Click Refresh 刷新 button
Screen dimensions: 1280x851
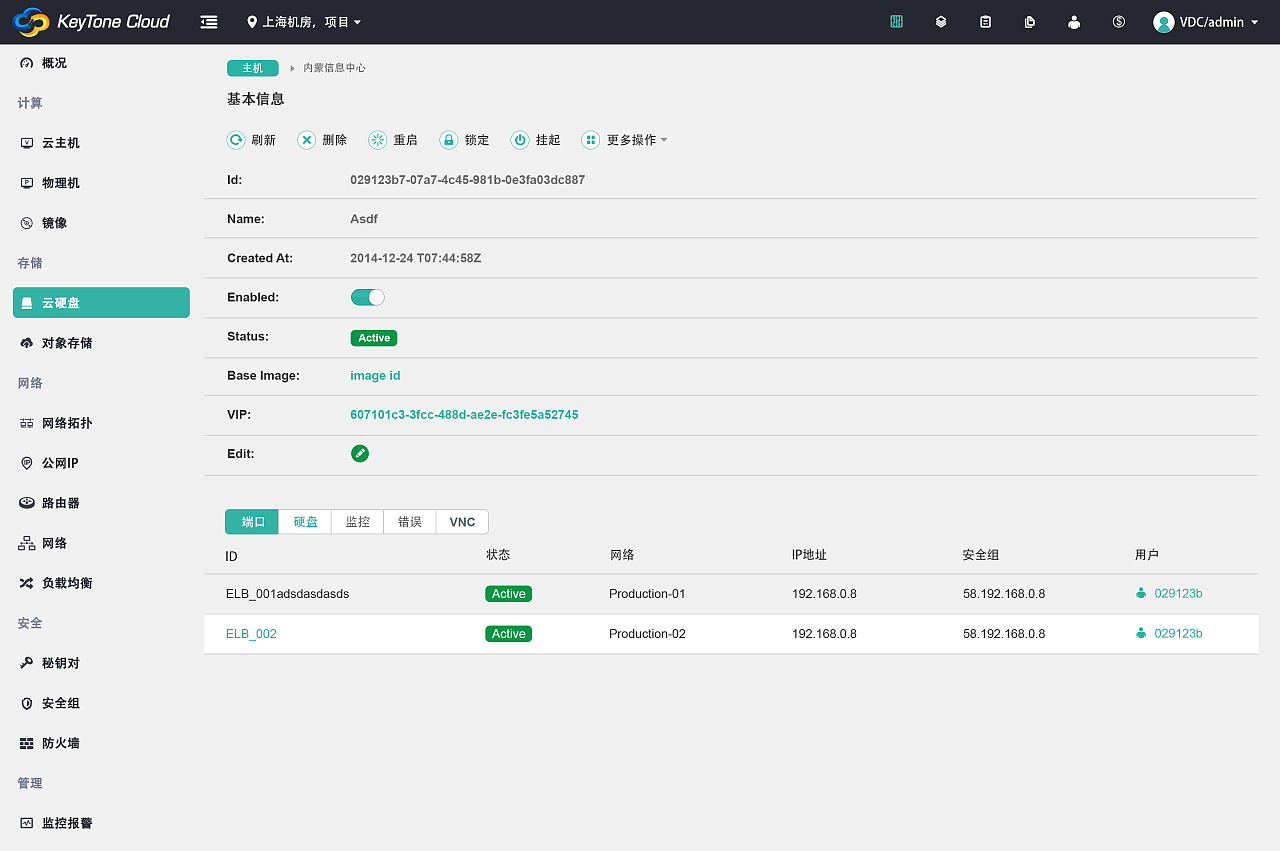coord(252,140)
